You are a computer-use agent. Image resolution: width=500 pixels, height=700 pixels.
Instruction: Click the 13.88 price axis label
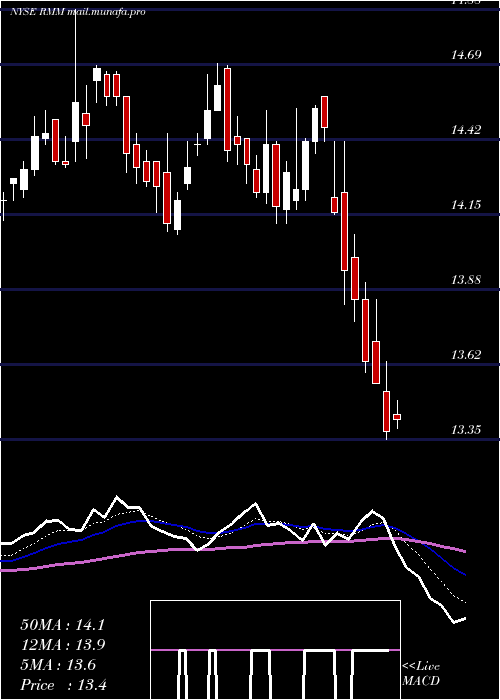(x=466, y=280)
